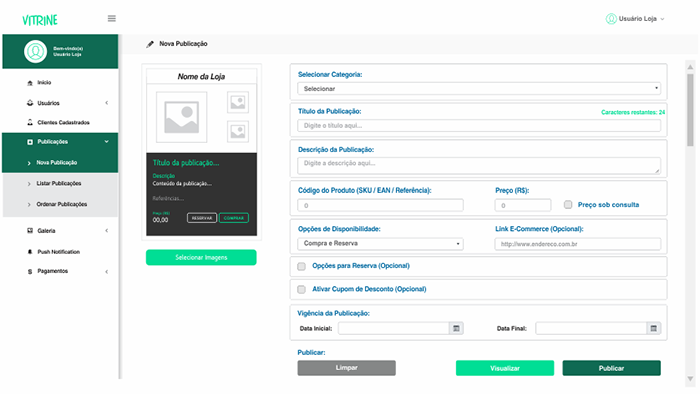Click the Início home icon
The height and width of the screenshot is (394, 700).
(x=30, y=83)
